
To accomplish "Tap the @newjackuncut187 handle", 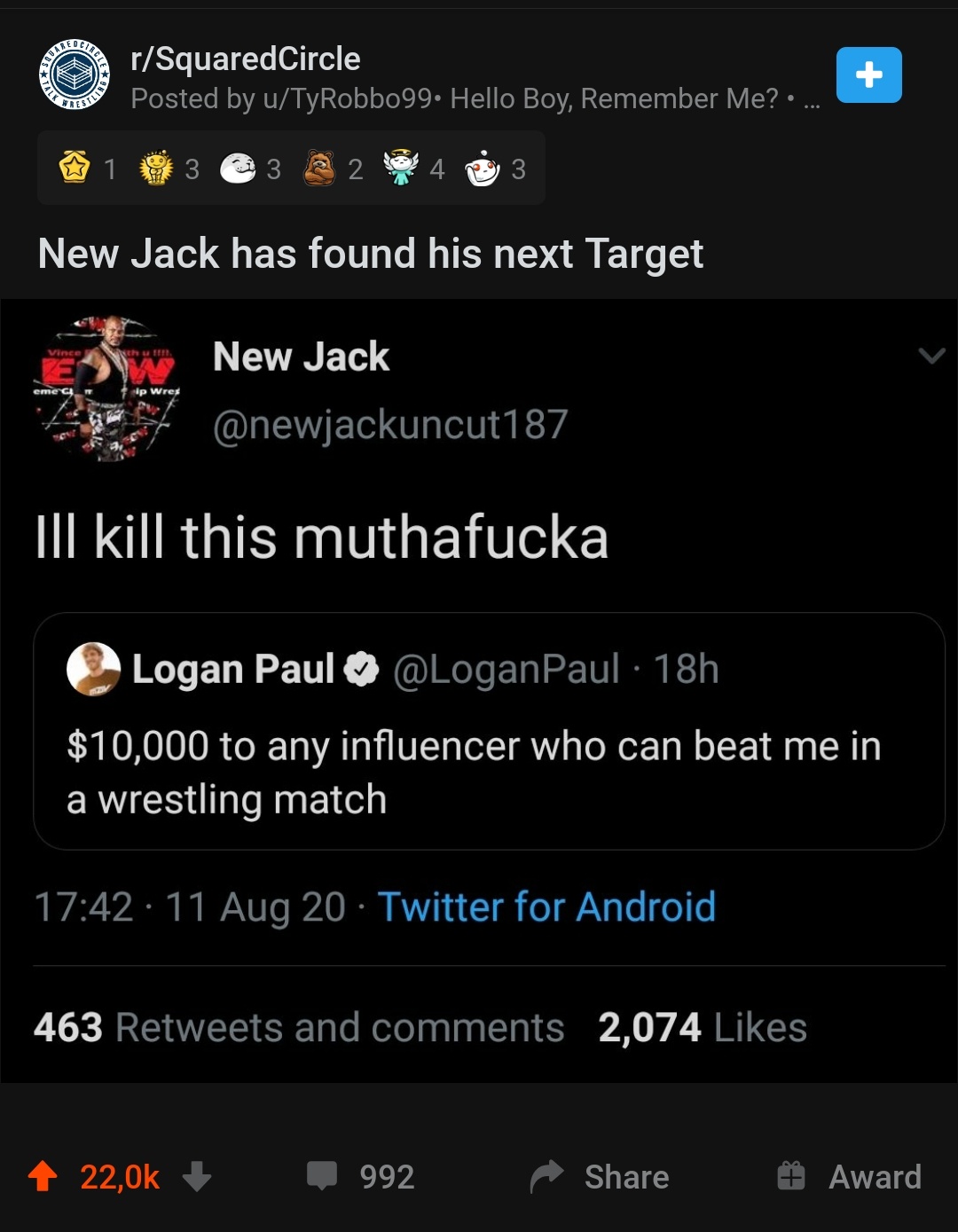I will click(x=390, y=424).
